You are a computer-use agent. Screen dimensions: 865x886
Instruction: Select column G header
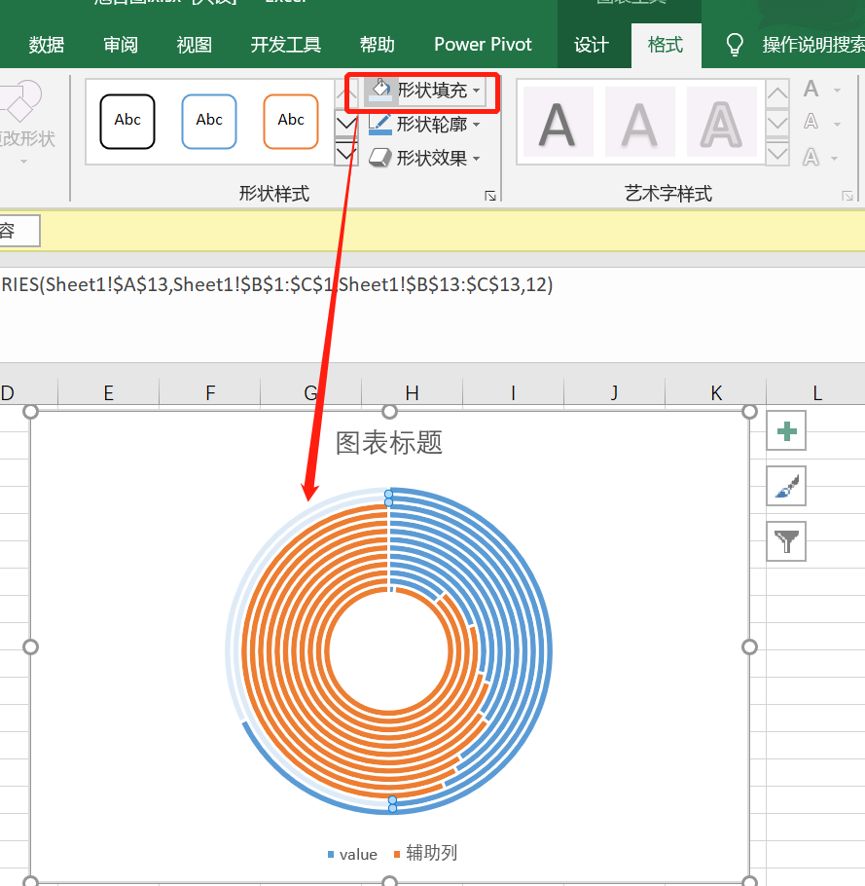311,392
